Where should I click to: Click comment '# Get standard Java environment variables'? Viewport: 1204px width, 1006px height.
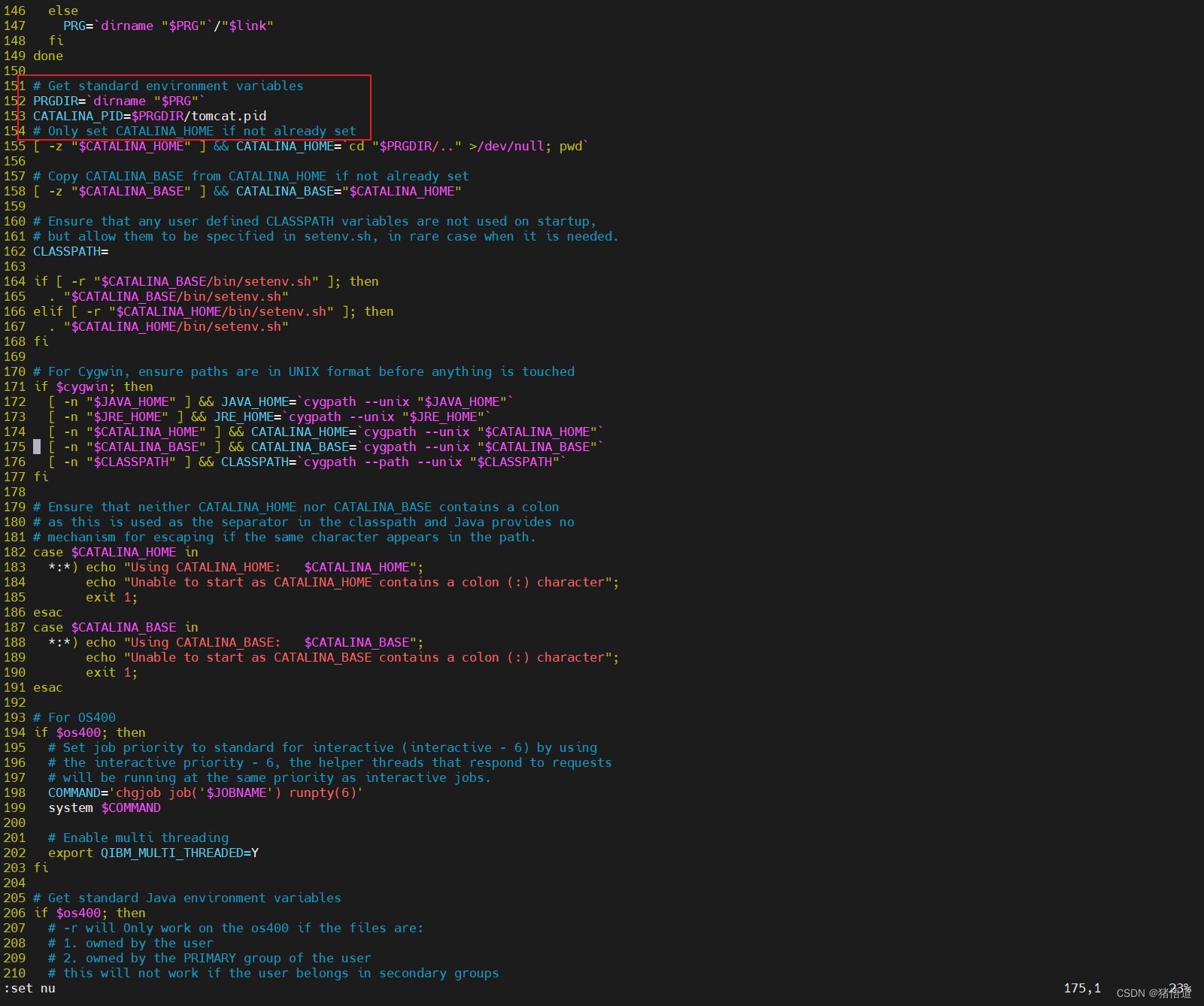(187, 898)
